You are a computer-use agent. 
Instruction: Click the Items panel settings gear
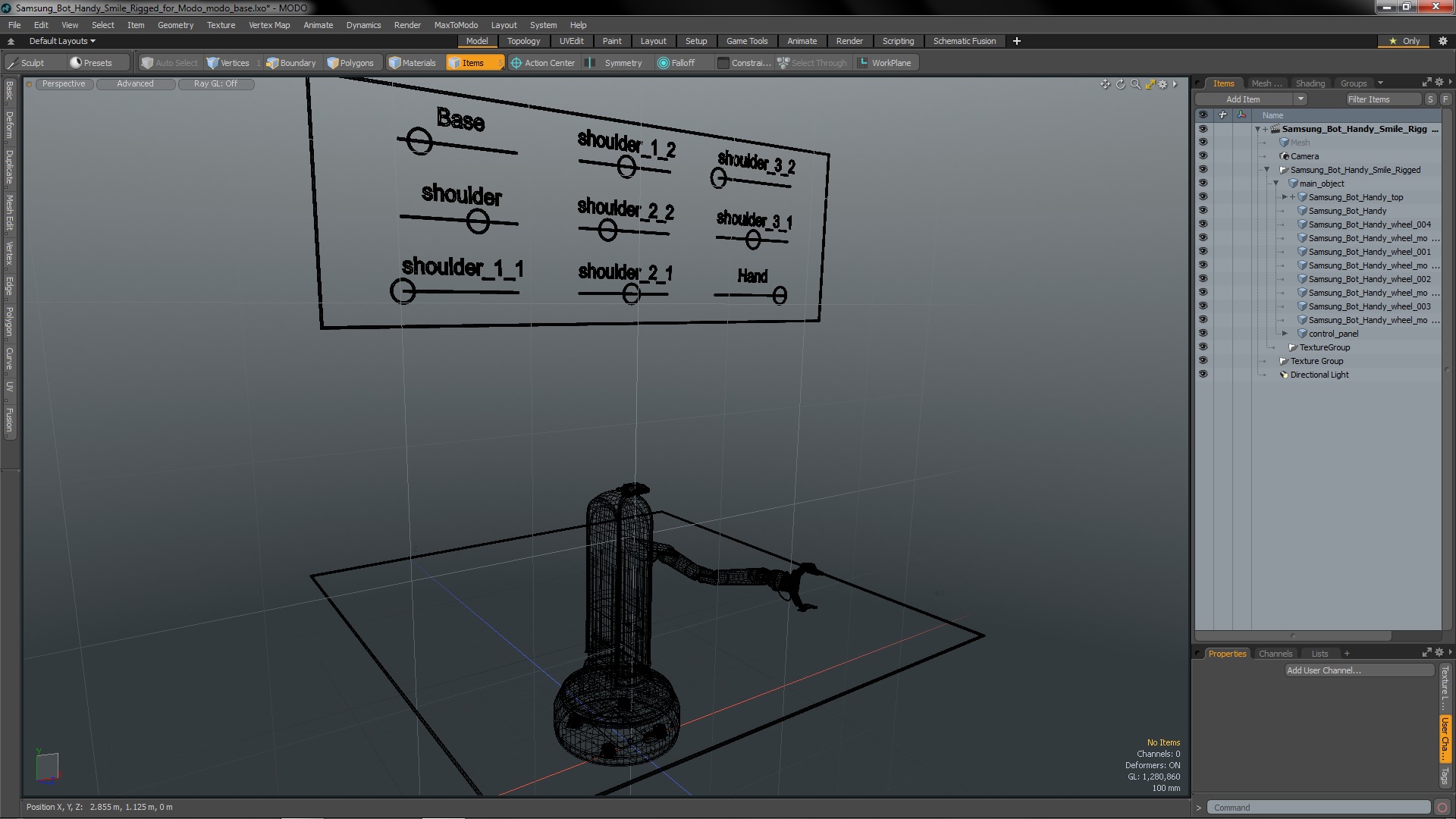(1439, 82)
